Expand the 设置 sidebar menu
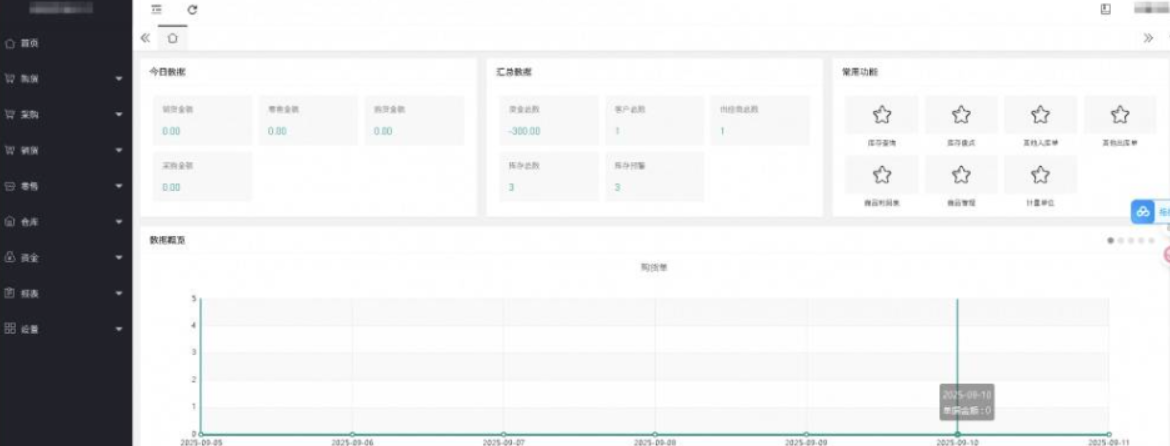This screenshot has height=446, width=1170. point(65,329)
